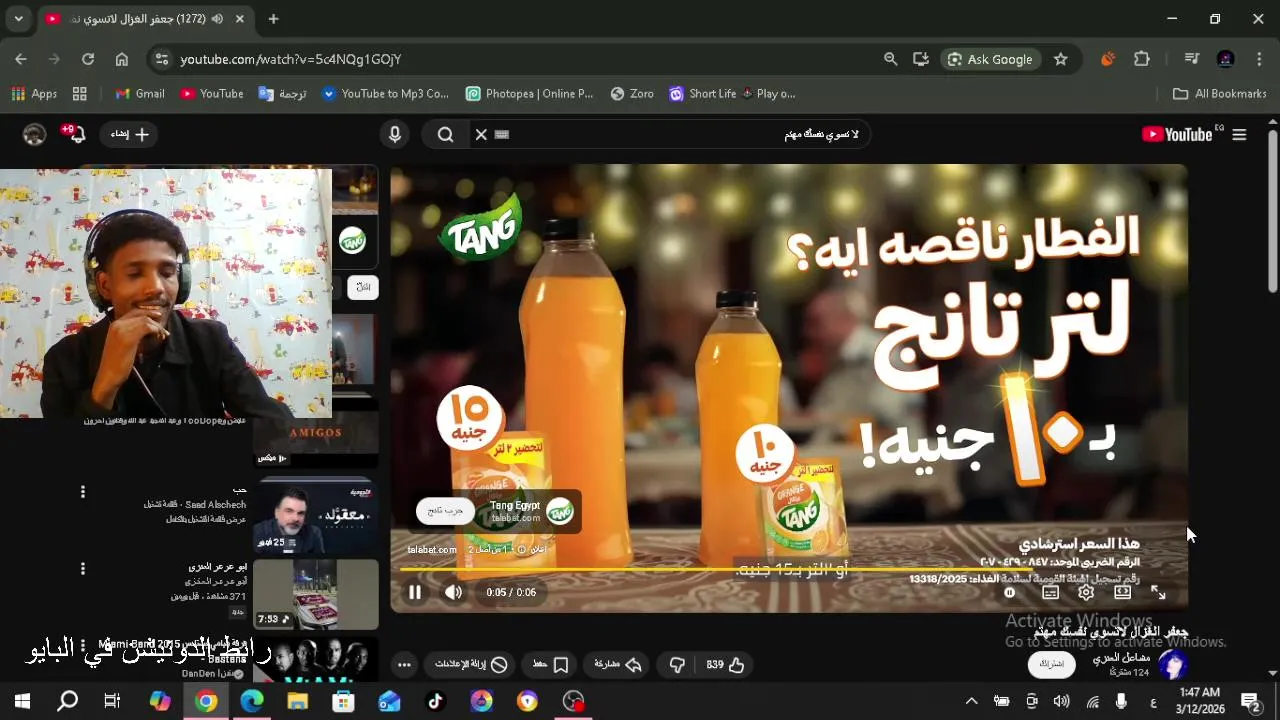This screenshot has width=1280, height=720.
Task: Open Tang Egypt advertiser link on ad
Action: pos(515,511)
